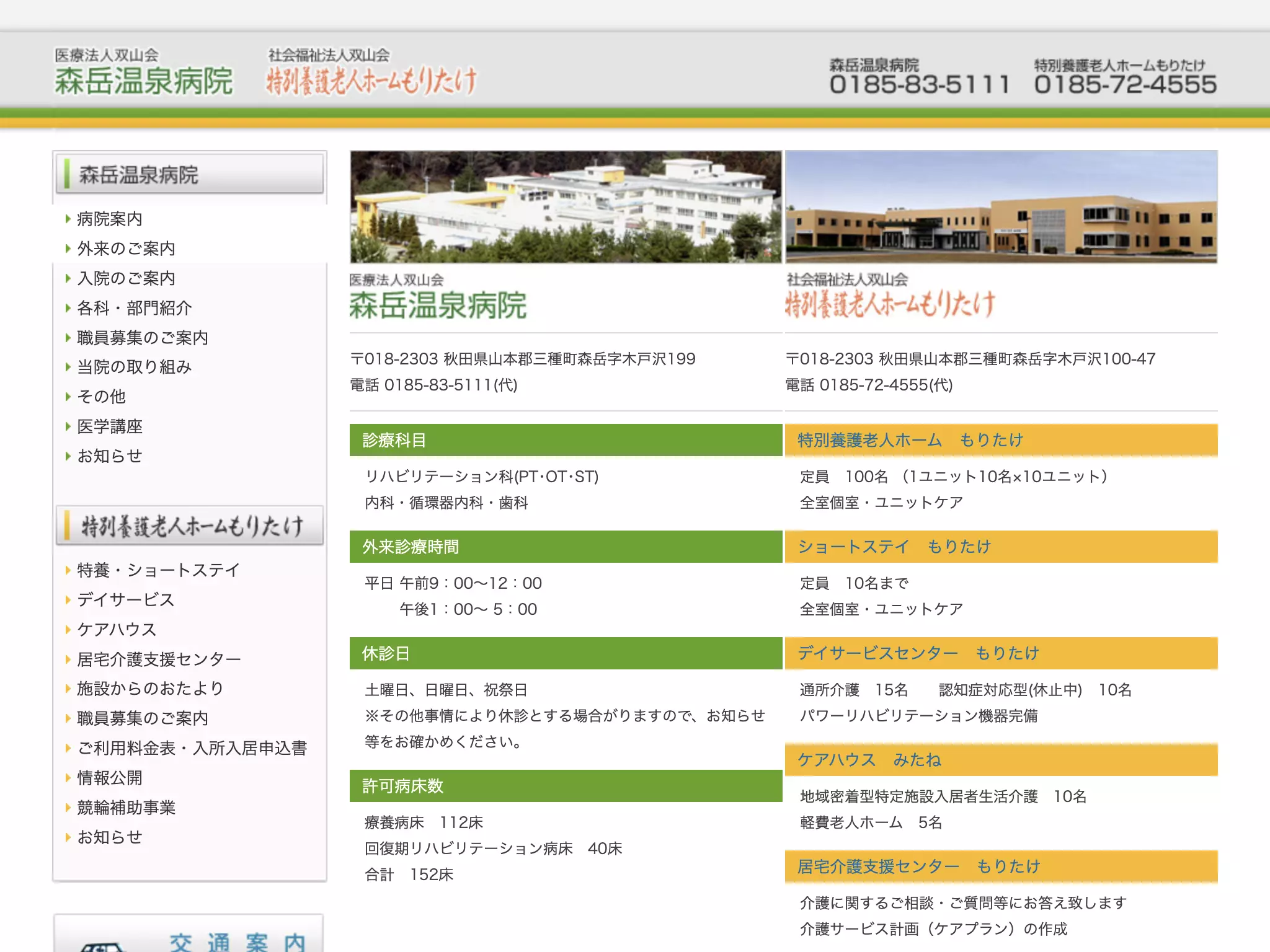
Task: Go to 入院のご案内 in the sidebar
Action: pos(126,278)
